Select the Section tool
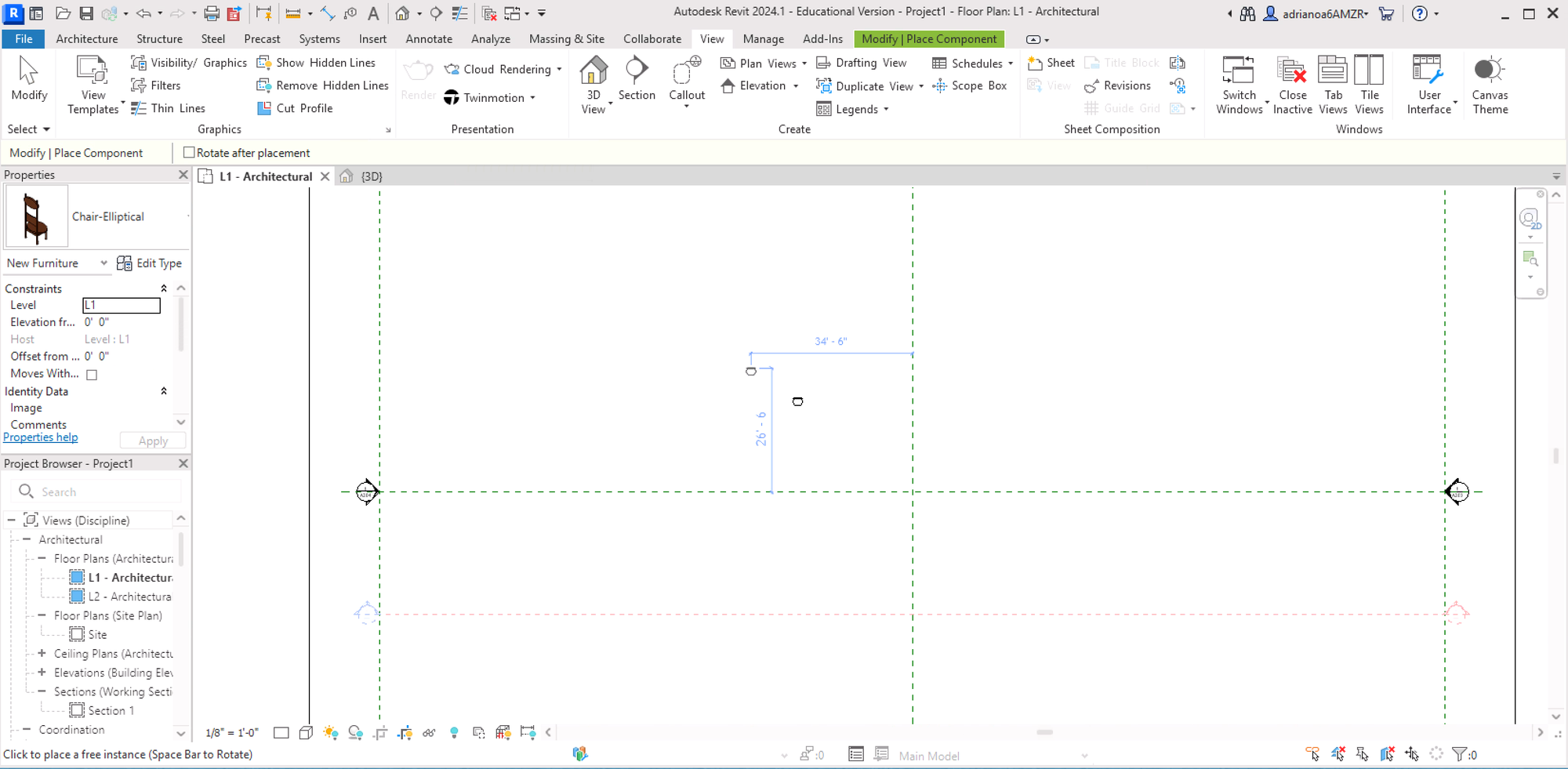 (x=637, y=78)
